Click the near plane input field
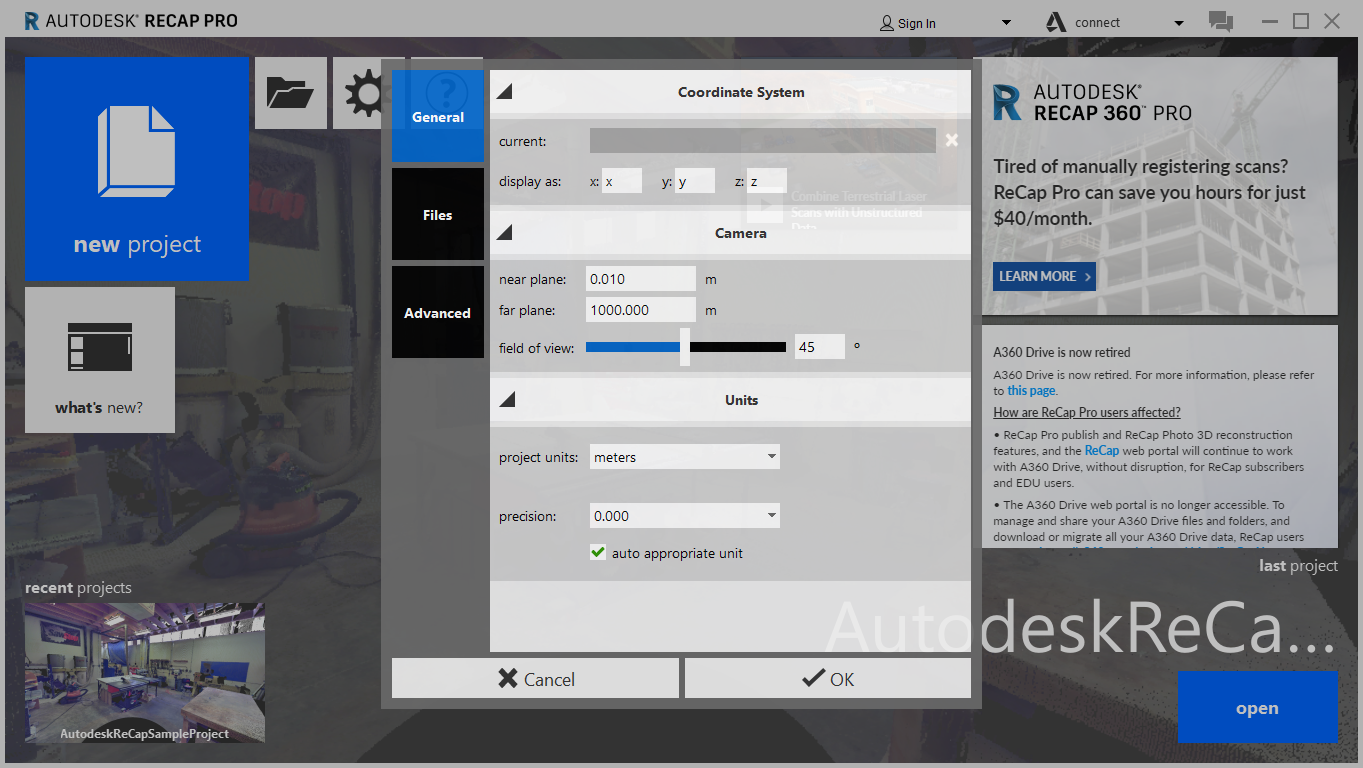This screenshot has height=768, width=1363. tap(640, 279)
